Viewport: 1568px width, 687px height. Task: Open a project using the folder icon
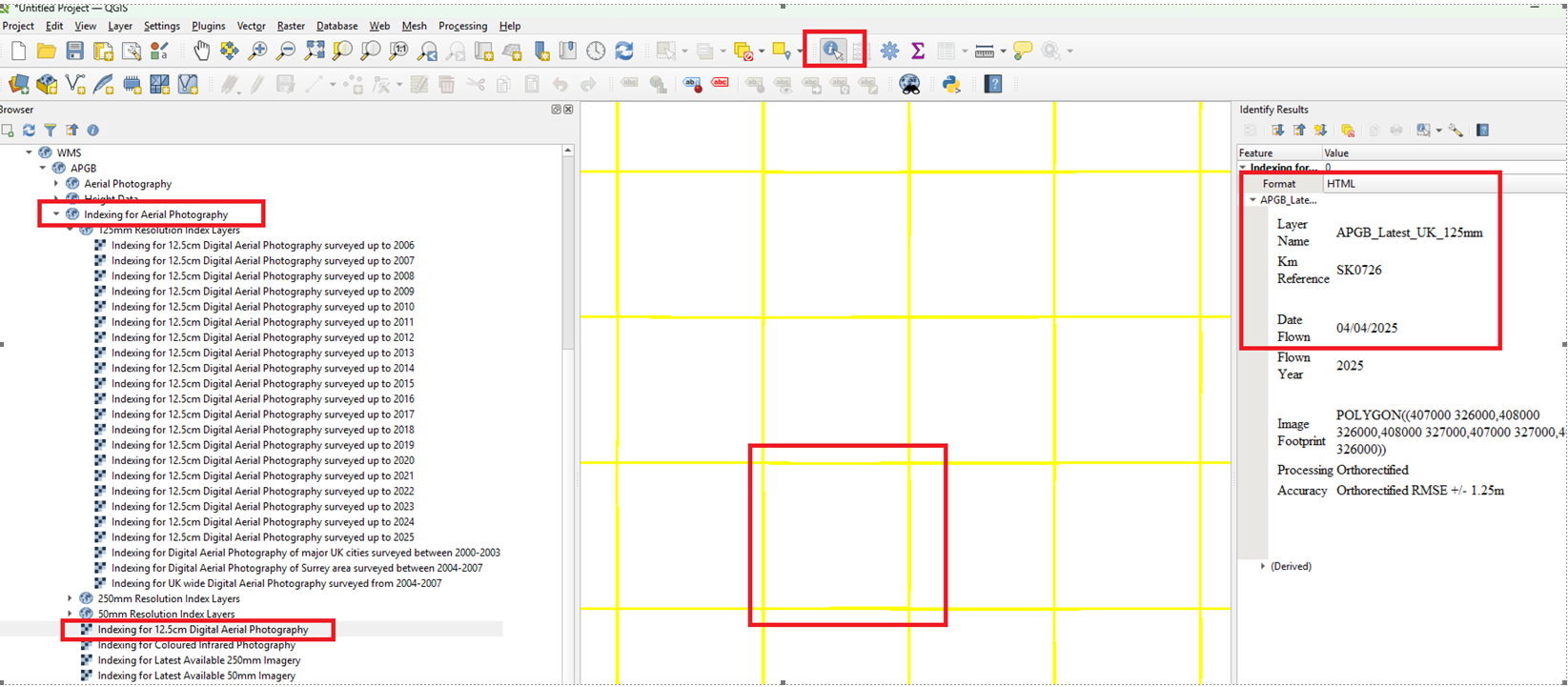click(x=46, y=51)
